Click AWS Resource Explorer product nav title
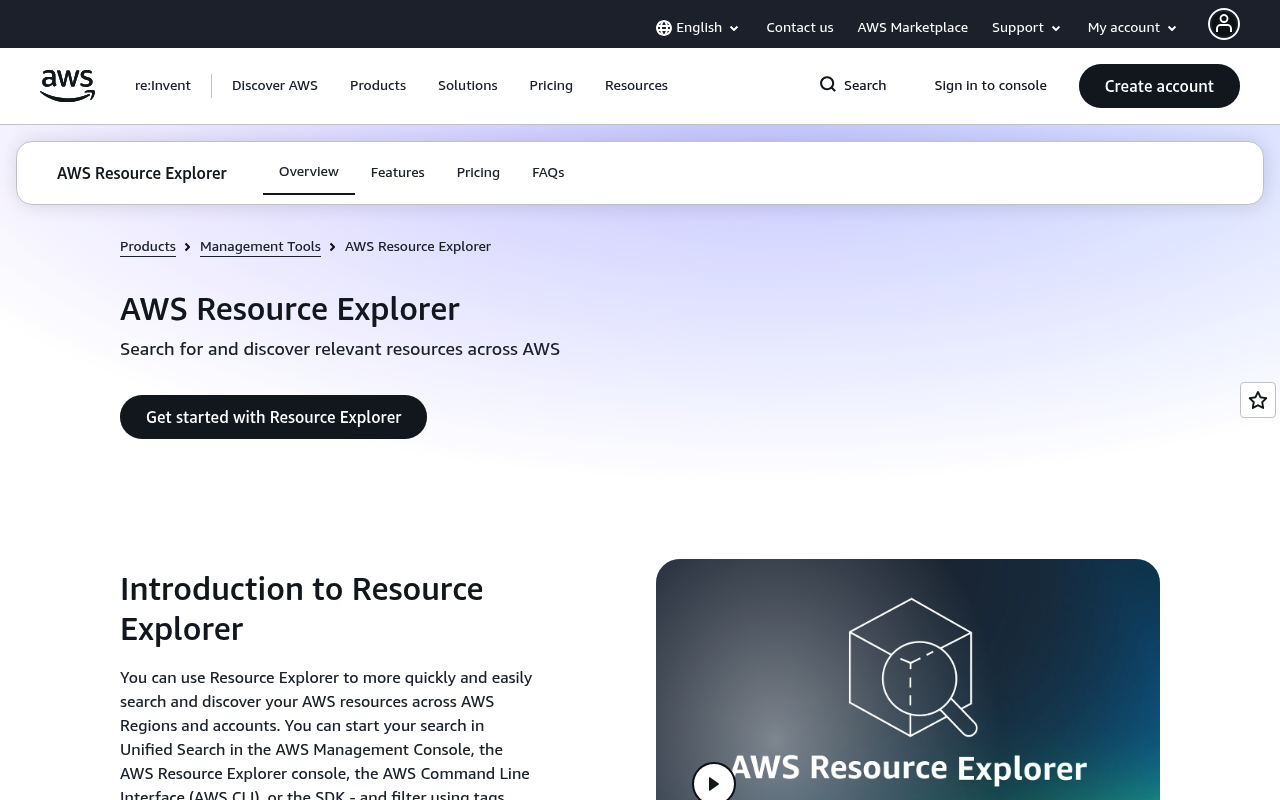This screenshot has width=1280, height=800. click(x=142, y=173)
